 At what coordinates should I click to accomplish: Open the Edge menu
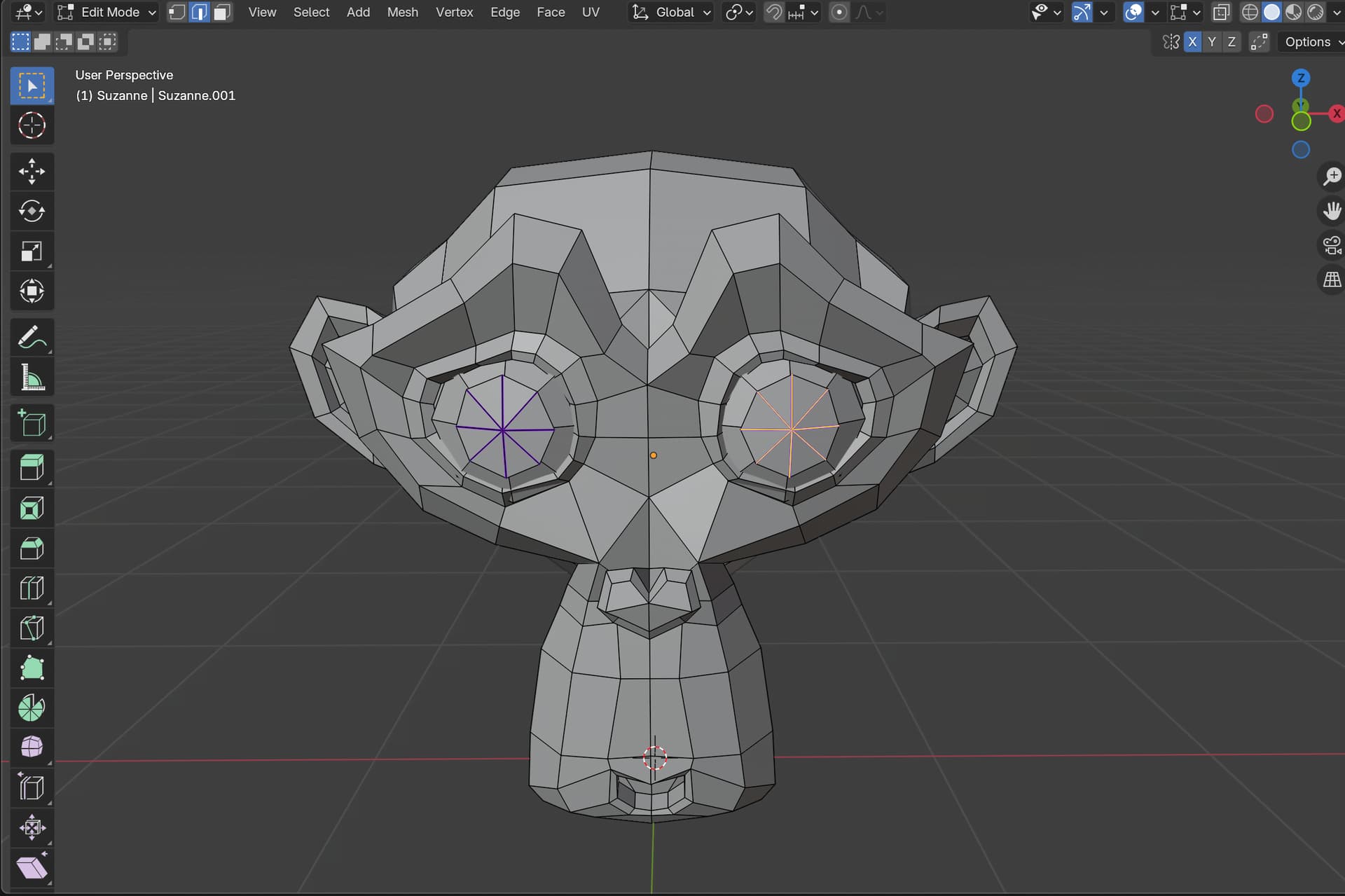tap(505, 12)
